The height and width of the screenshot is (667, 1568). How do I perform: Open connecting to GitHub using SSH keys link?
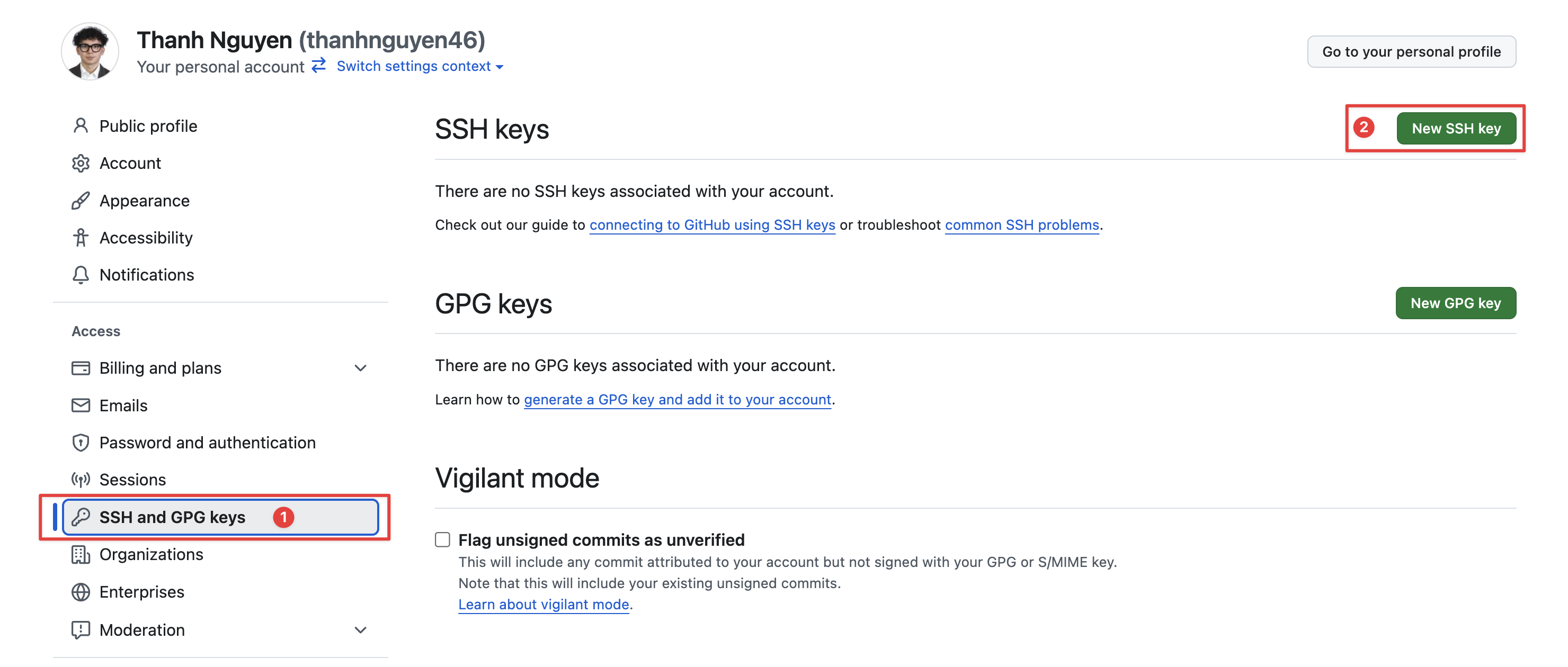coord(711,225)
